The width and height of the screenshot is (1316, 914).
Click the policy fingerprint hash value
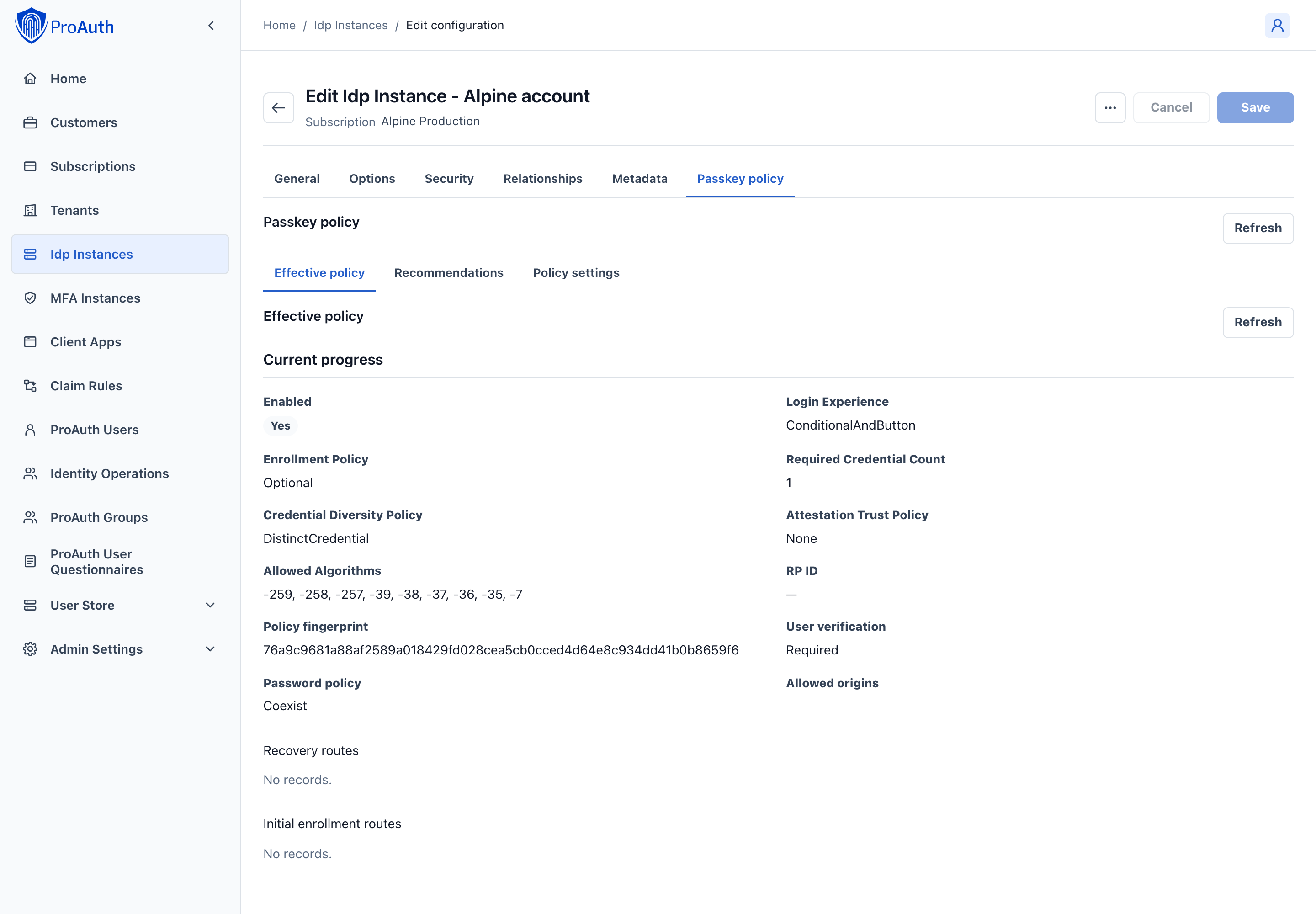pyautogui.click(x=501, y=650)
